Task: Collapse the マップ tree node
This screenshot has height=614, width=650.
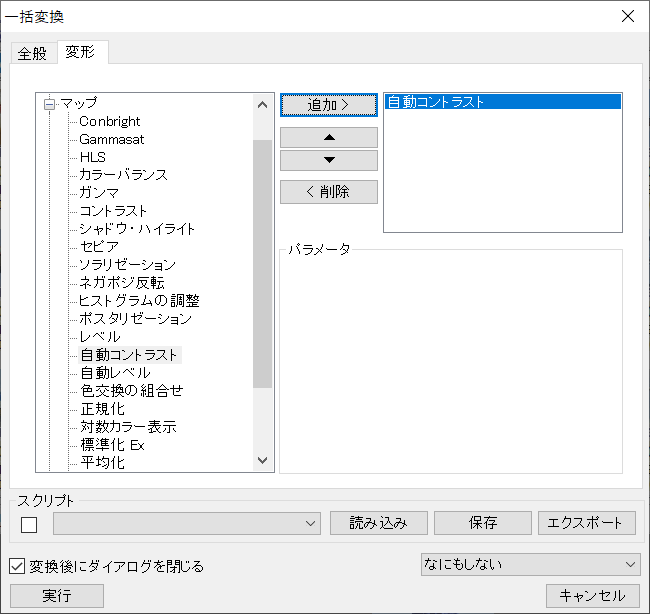Action: [48, 103]
